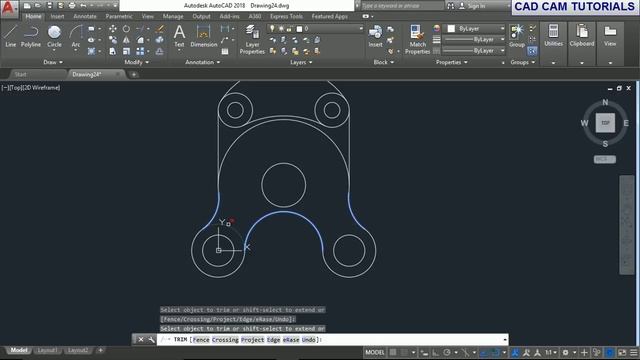Click Sign In button

[473, 6]
